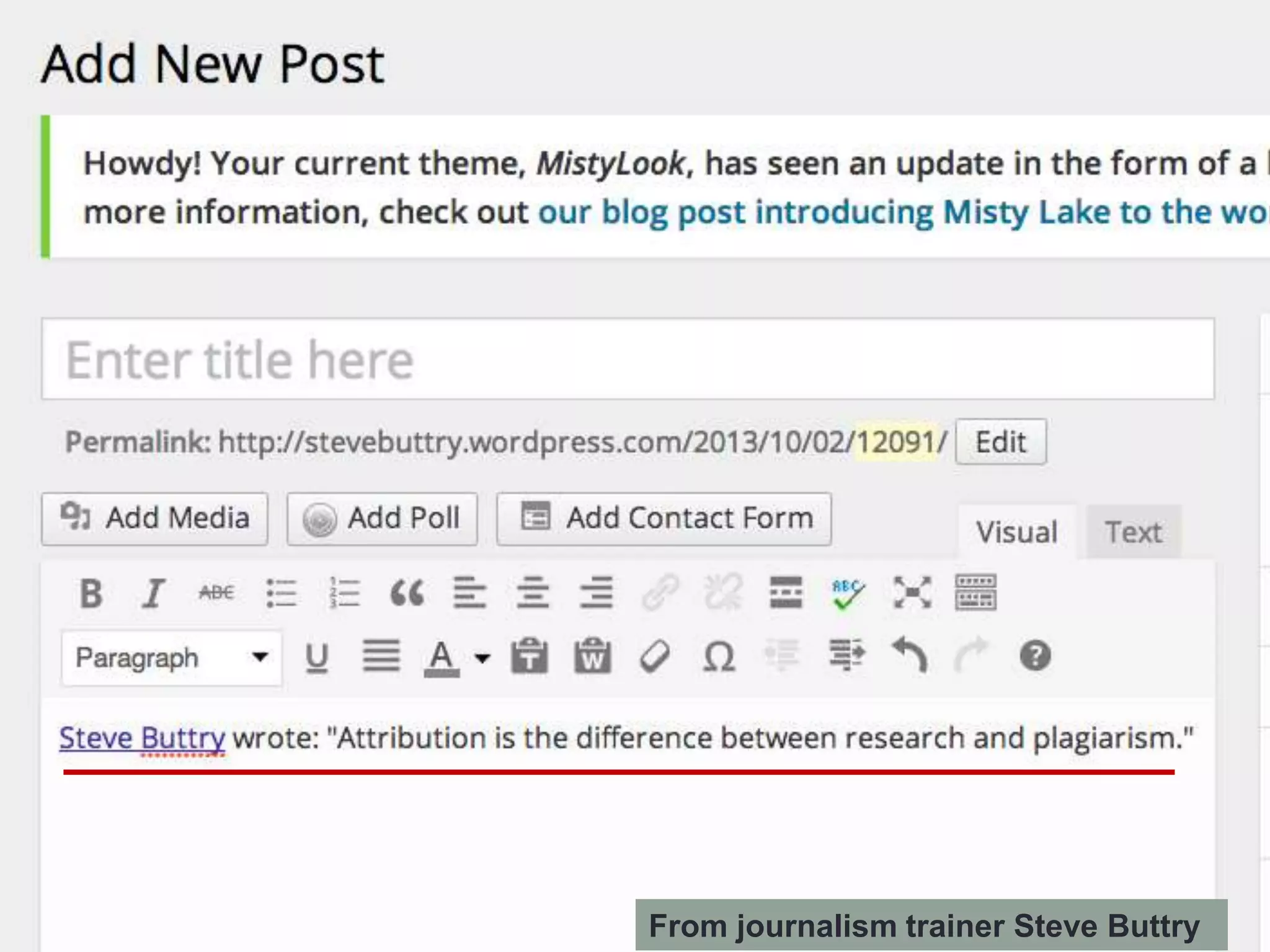Image resolution: width=1270 pixels, height=952 pixels.
Task: Toggle bold formatting
Action: [91, 593]
